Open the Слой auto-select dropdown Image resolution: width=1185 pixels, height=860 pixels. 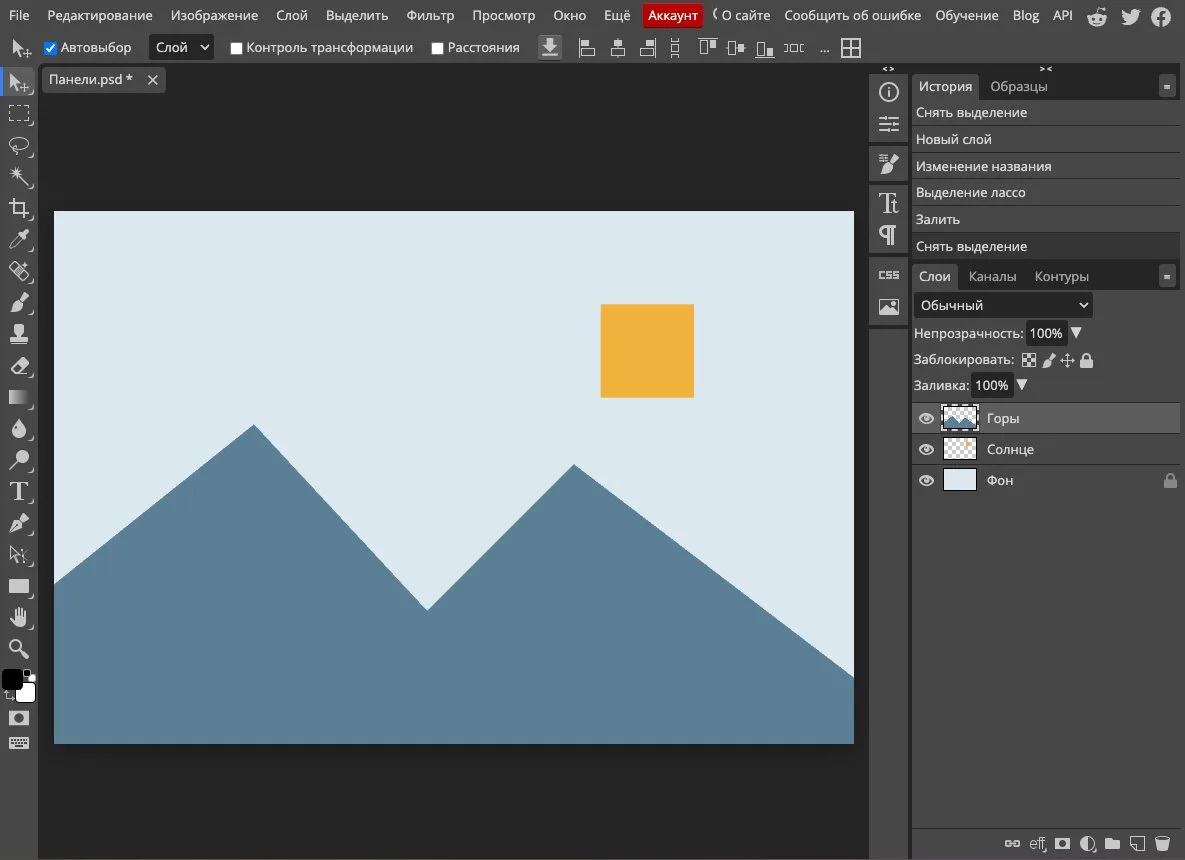[181, 48]
